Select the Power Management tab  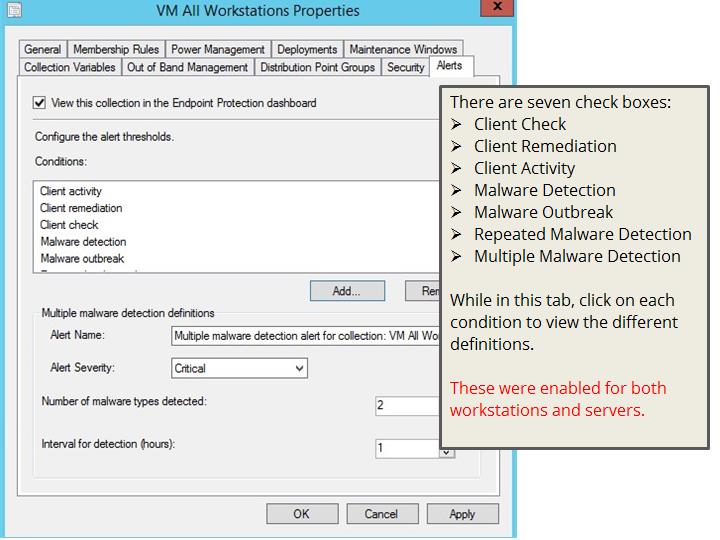[218, 49]
